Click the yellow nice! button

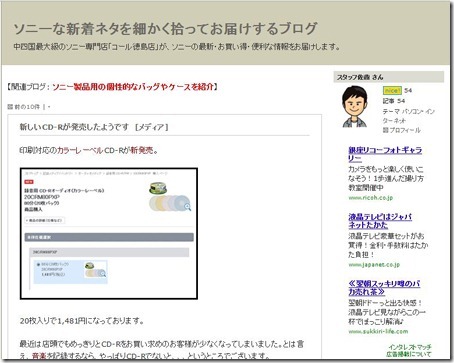pos(392,90)
